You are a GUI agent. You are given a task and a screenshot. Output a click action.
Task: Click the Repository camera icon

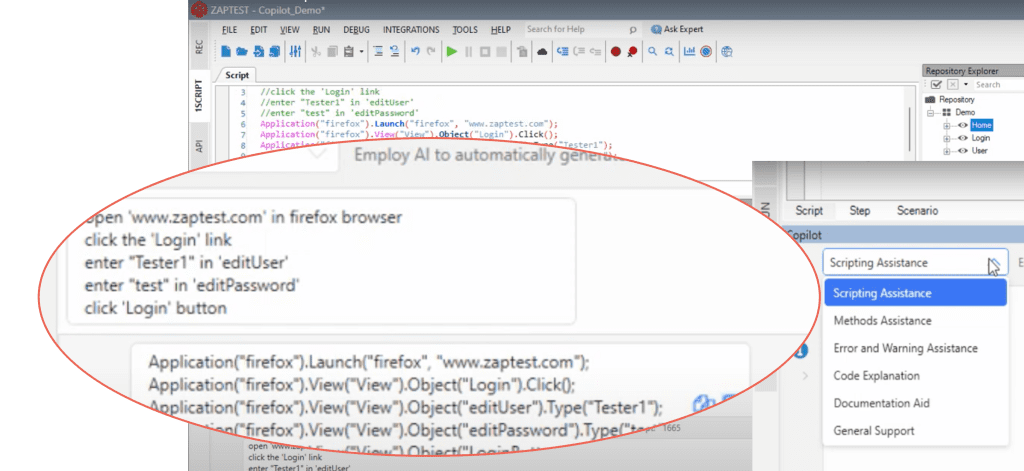(930, 99)
